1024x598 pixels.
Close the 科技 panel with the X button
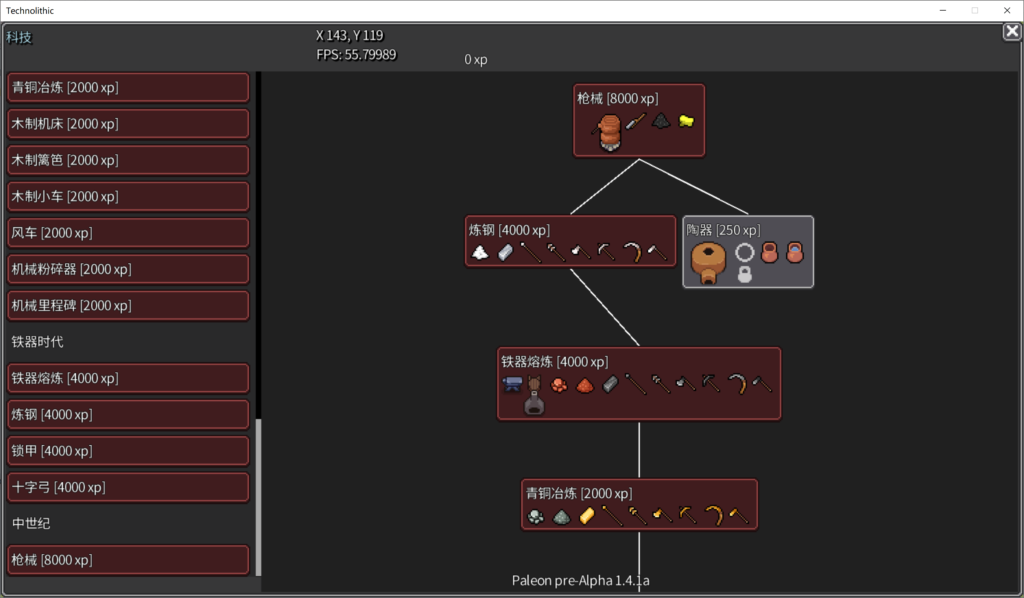[1012, 31]
